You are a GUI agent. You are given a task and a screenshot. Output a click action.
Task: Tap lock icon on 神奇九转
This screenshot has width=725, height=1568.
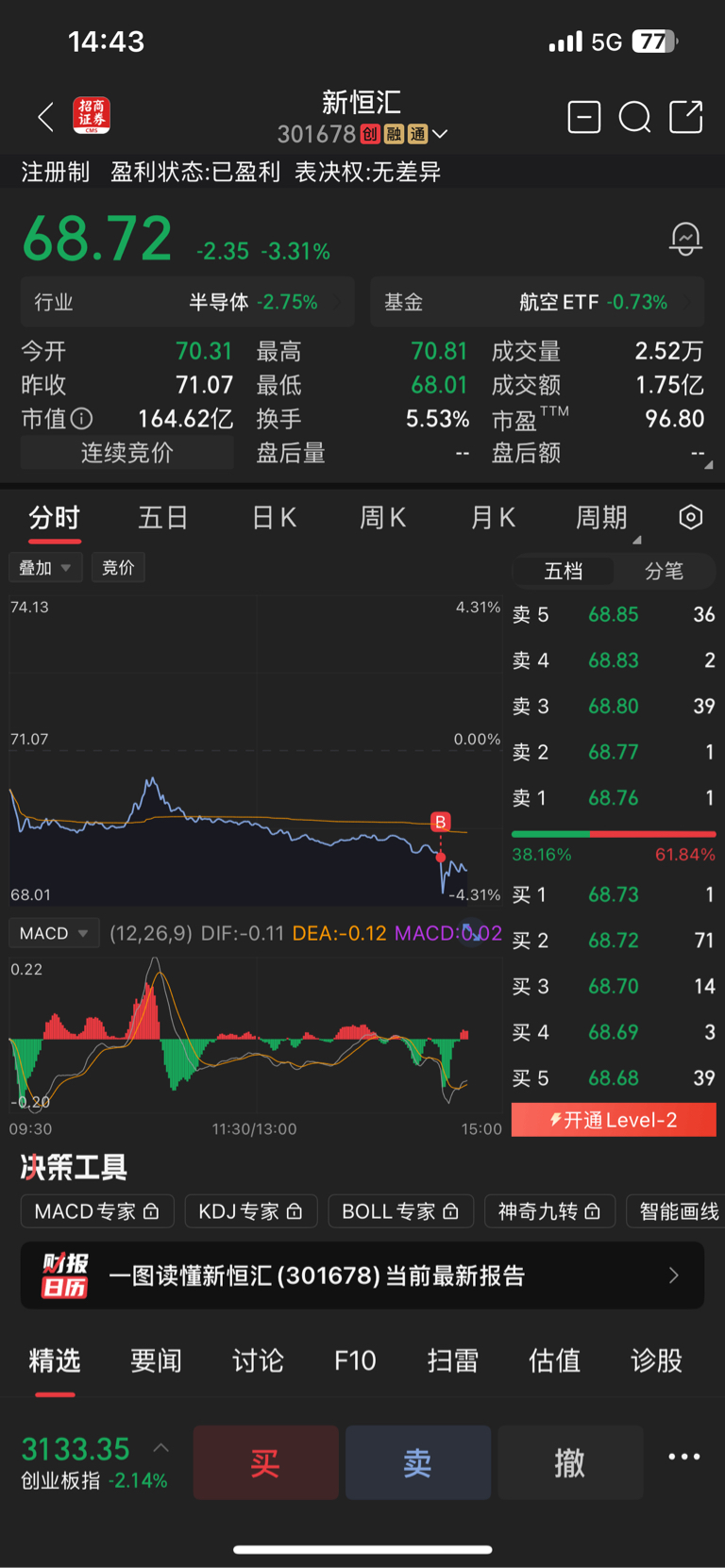click(x=592, y=1211)
